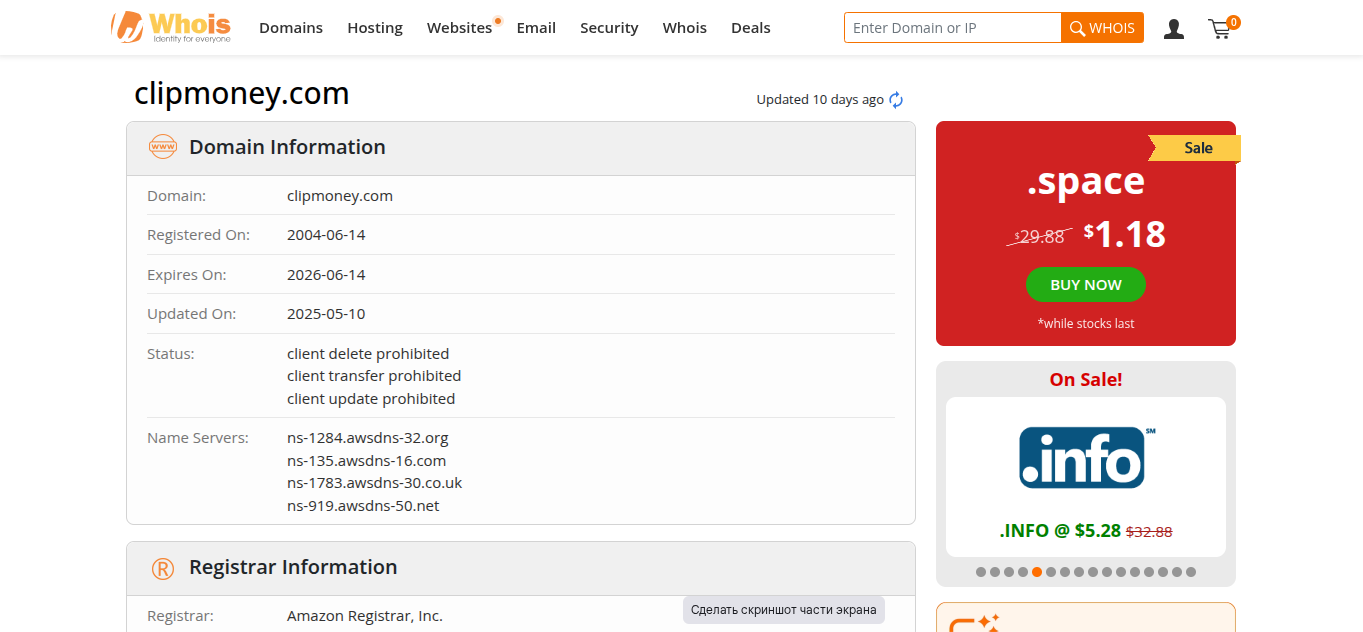Click the yellow Sale ribbon

pyautogui.click(x=1197, y=148)
